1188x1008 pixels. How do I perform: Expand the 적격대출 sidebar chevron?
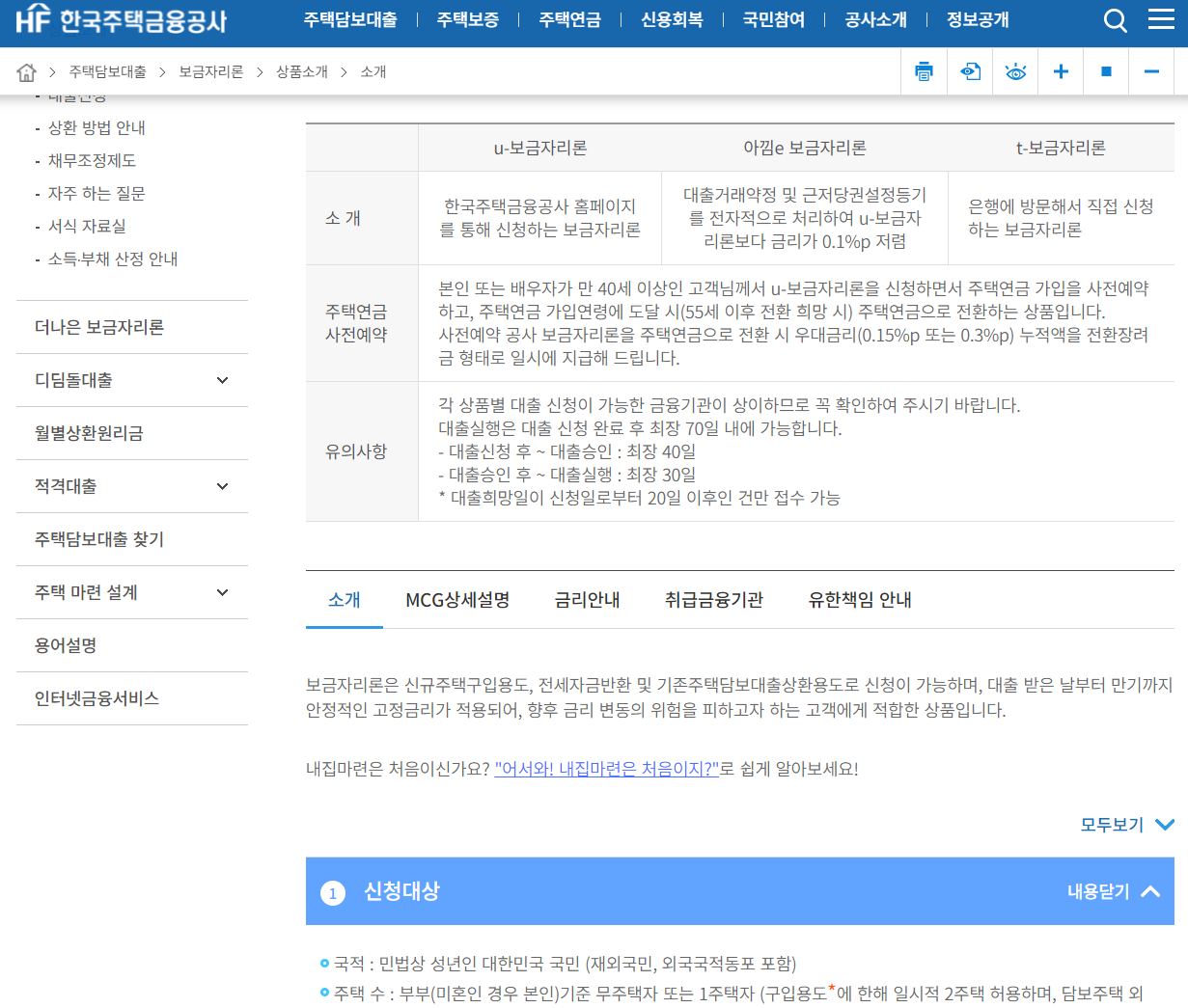(x=222, y=486)
